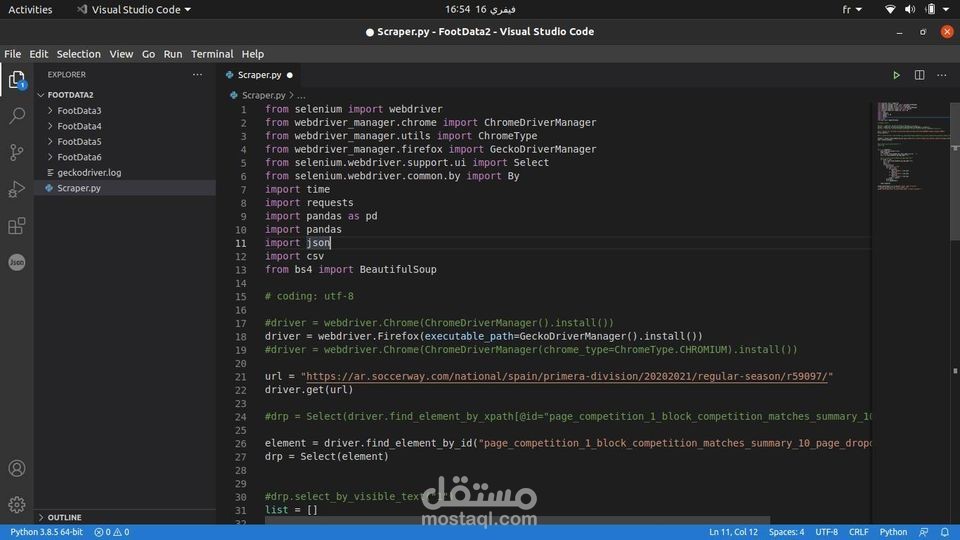Open the Manage gear icon

[x=17, y=504]
